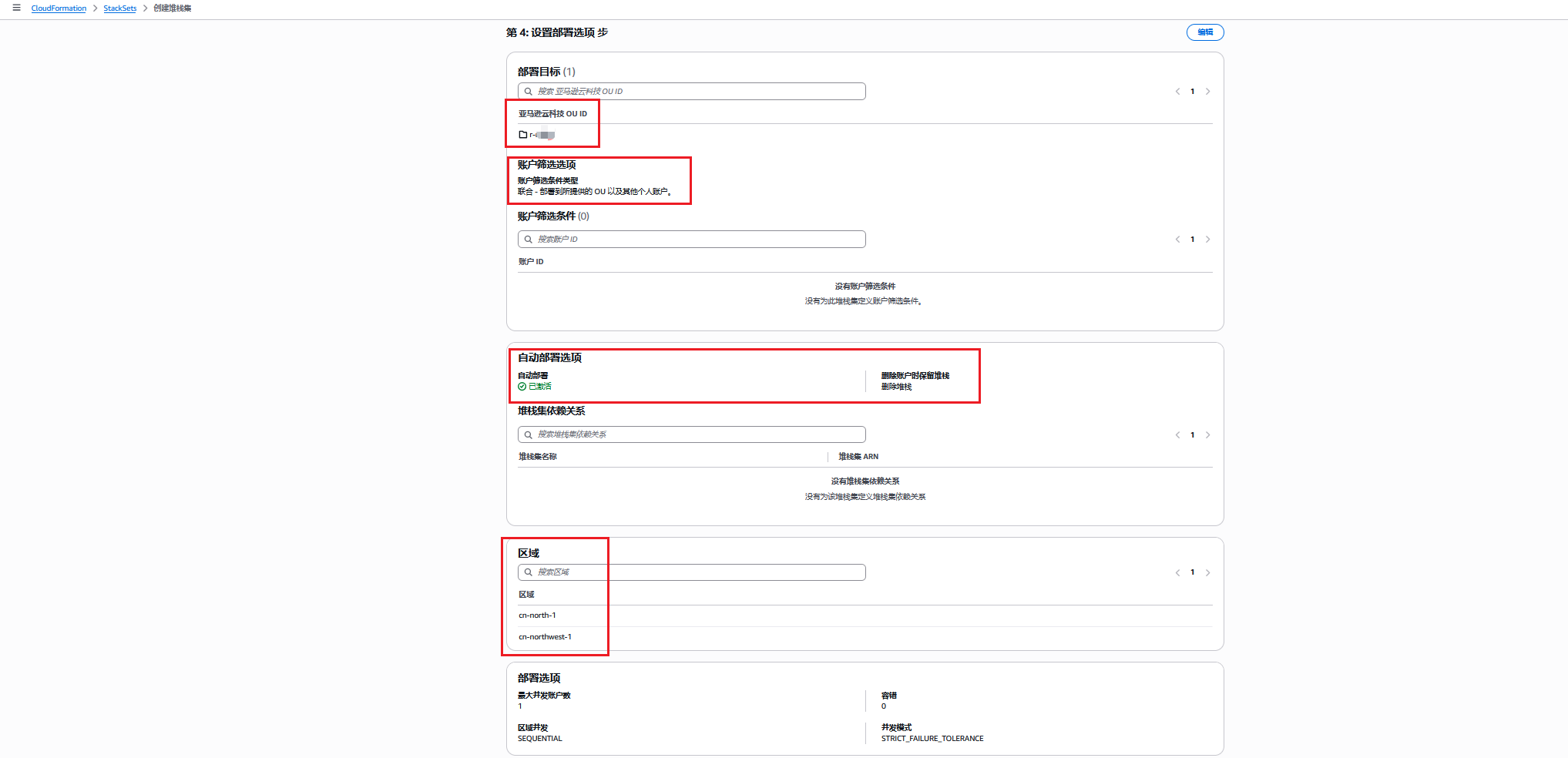
Task: Click the next page arrow in 部署目标 pagination
Action: [1207, 91]
